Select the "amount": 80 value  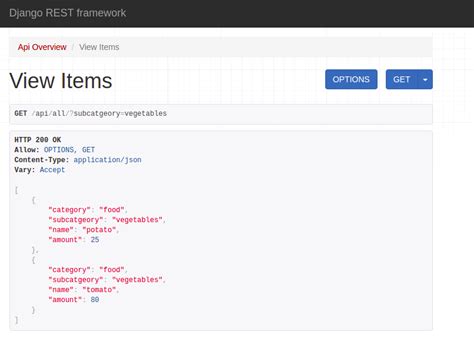point(95,300)
